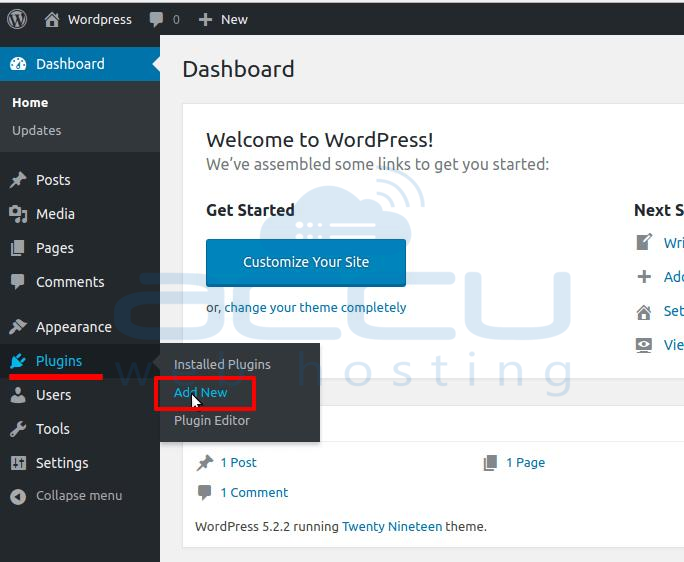The height and width of the screenshot is (562, 684).
Task: Click the pages icon beside 1 Page
Action: tap(490, 463)
